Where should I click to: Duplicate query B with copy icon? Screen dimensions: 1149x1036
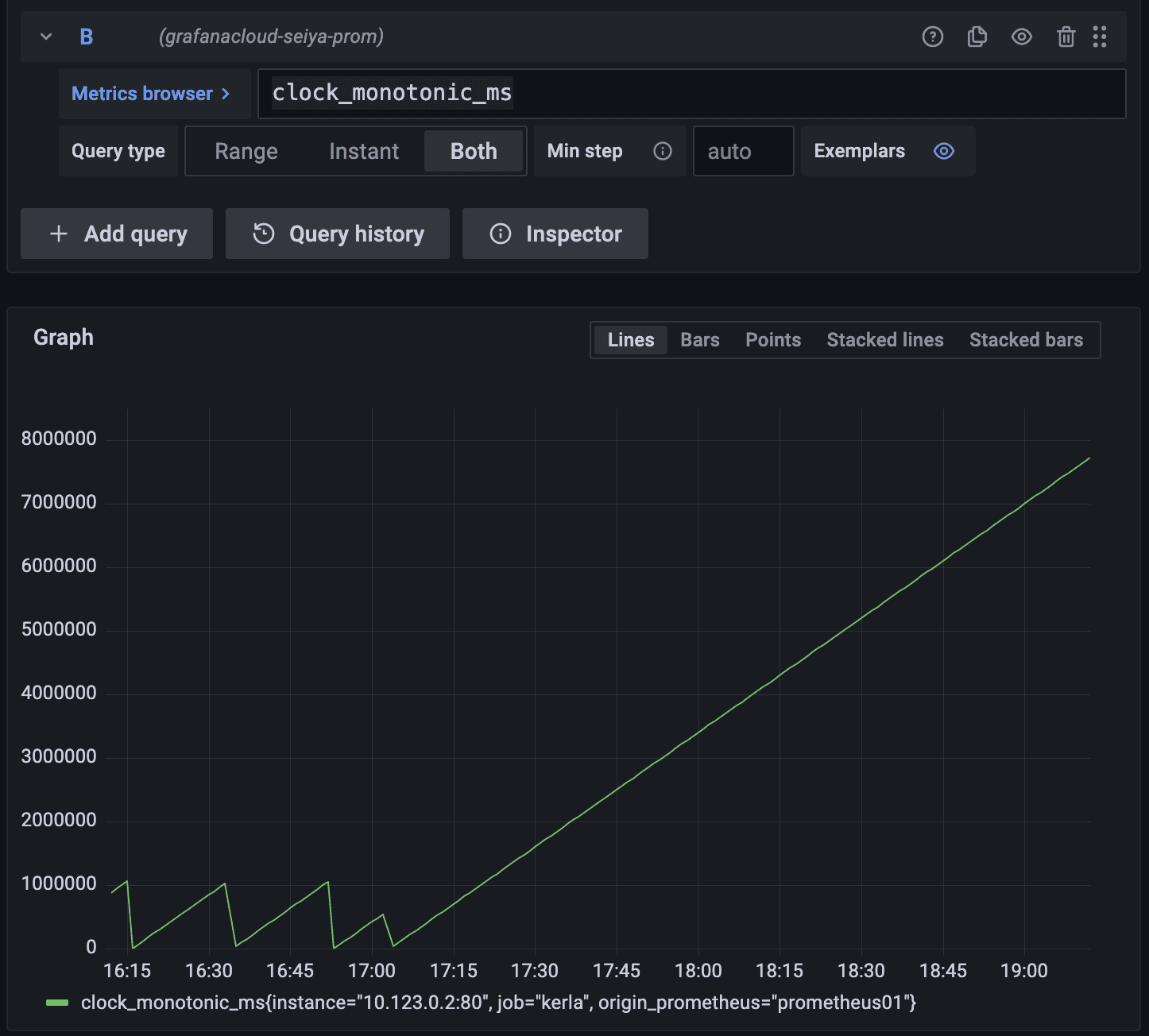point(977,37)
